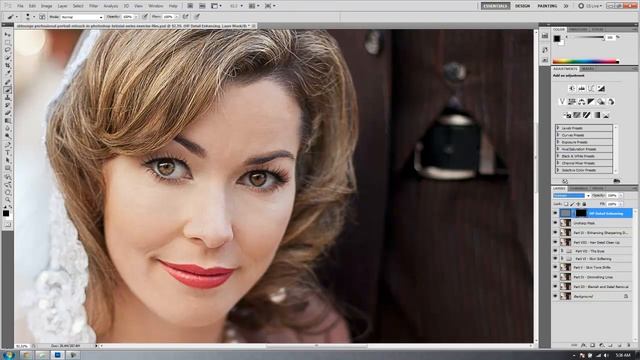Image resolution: width=640 pixels, height=360 pixels.
Task: Select the Zoom tool in the toolbox
Action: (x=7, y=200)
